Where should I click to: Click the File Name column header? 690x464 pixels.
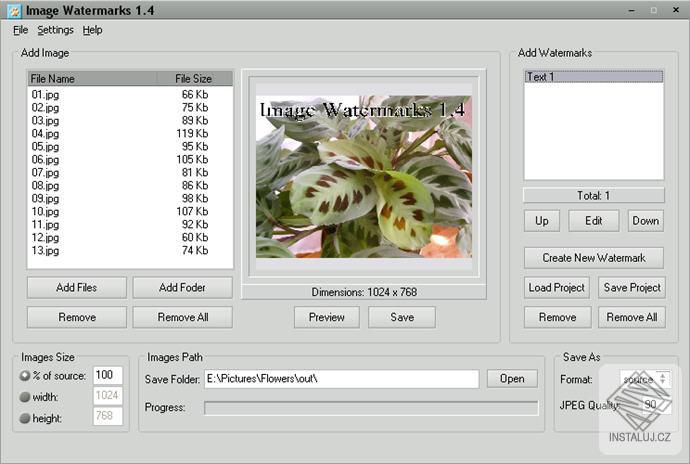click(92, 79)
